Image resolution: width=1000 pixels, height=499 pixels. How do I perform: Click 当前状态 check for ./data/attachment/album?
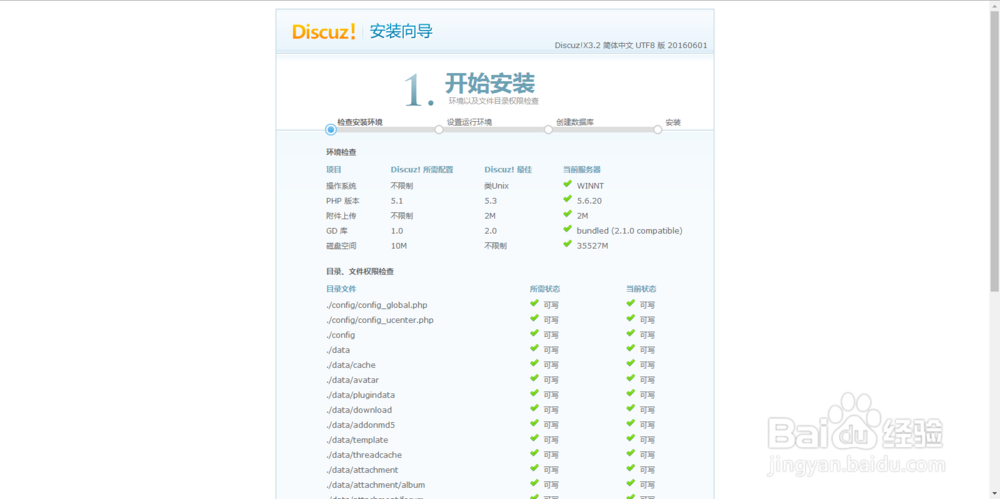(631, 483)
